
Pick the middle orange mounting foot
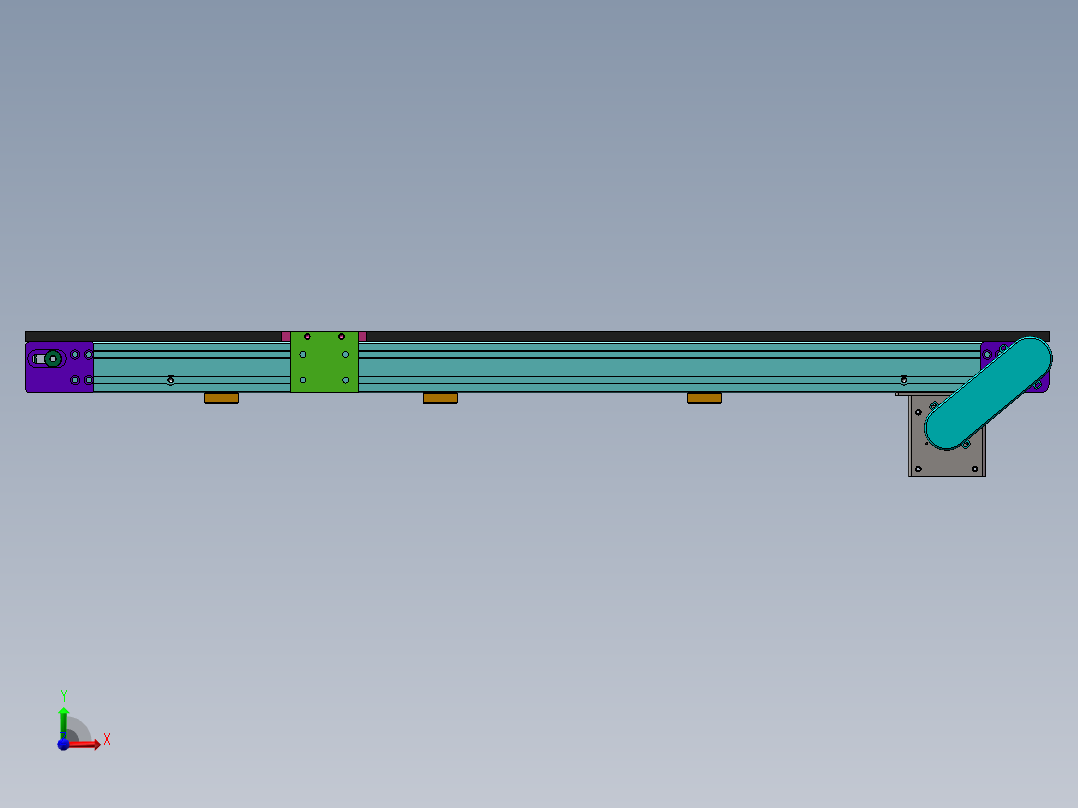point(440,398)
